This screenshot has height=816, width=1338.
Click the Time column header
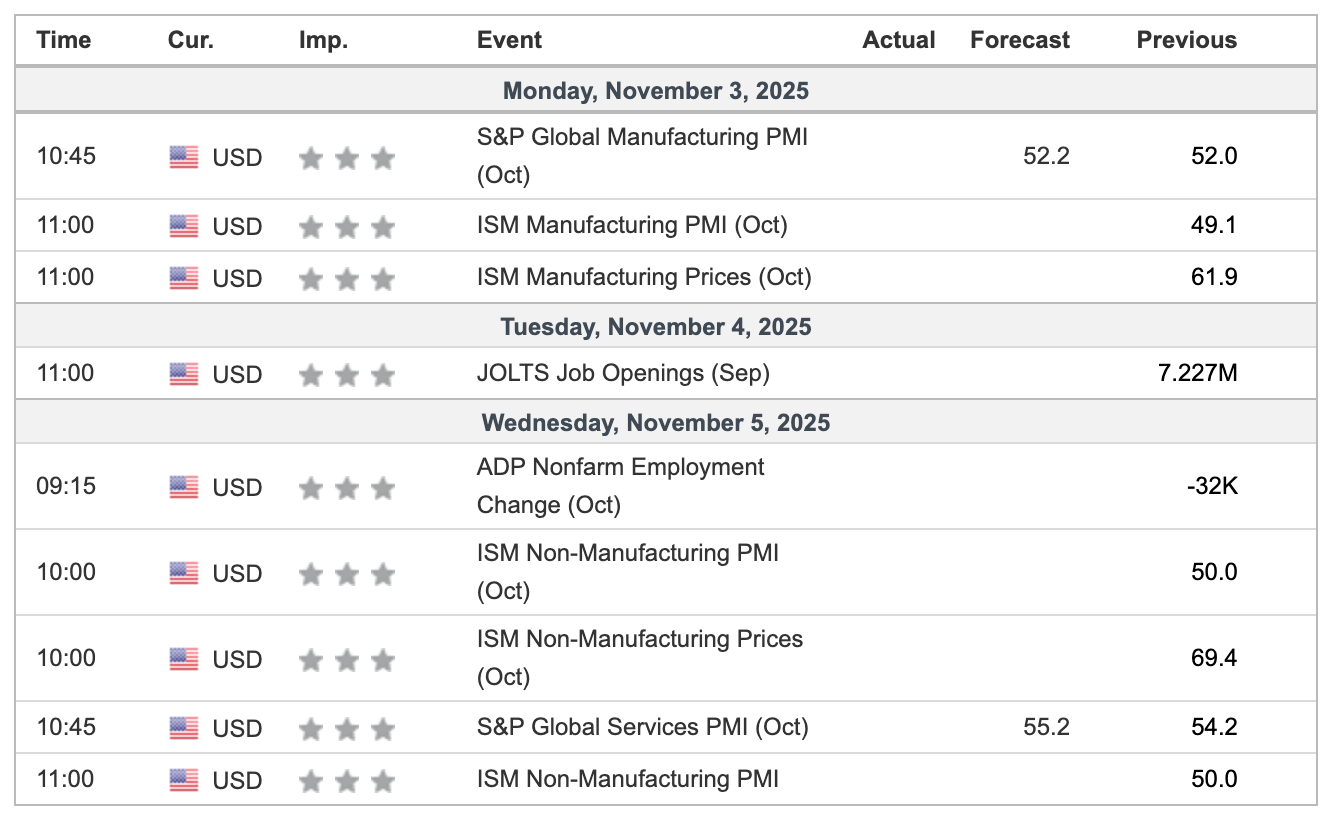coord(64,40)
